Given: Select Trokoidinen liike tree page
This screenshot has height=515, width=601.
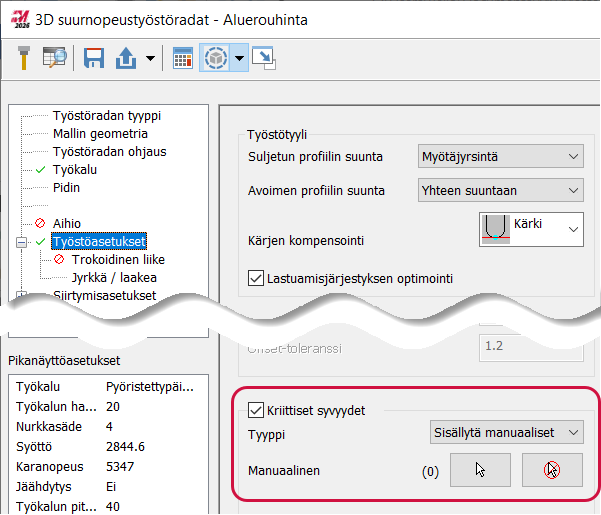Looking at the screenshot, I should (118, 259).
